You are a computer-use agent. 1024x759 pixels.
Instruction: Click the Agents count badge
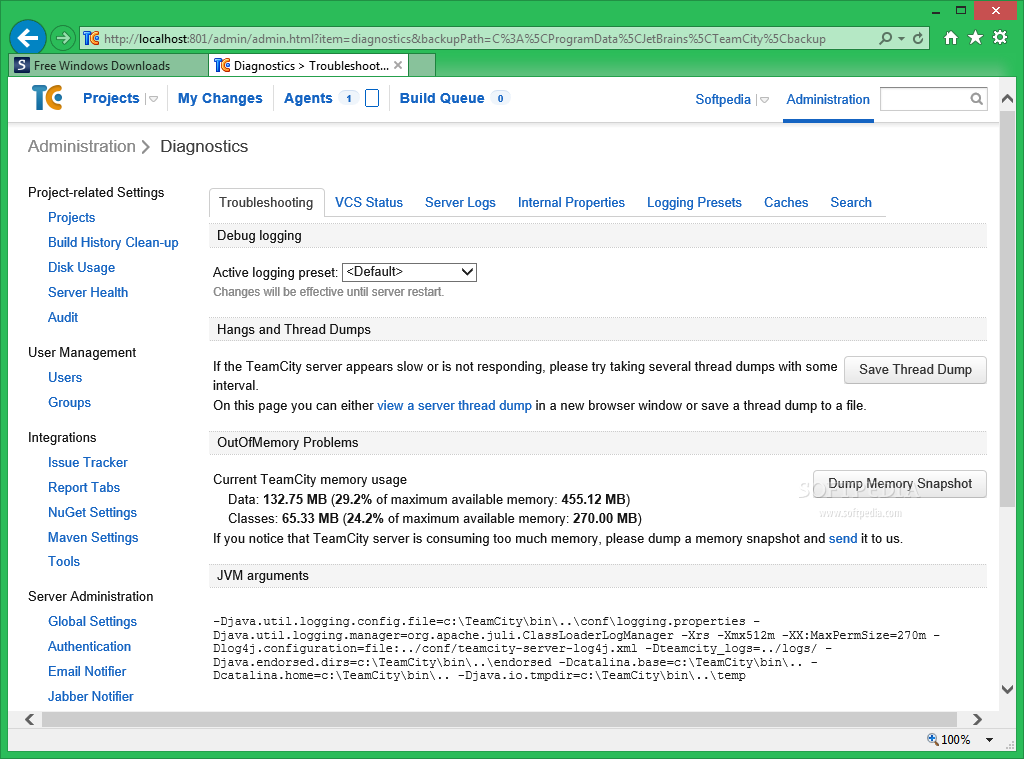(349, 98)
